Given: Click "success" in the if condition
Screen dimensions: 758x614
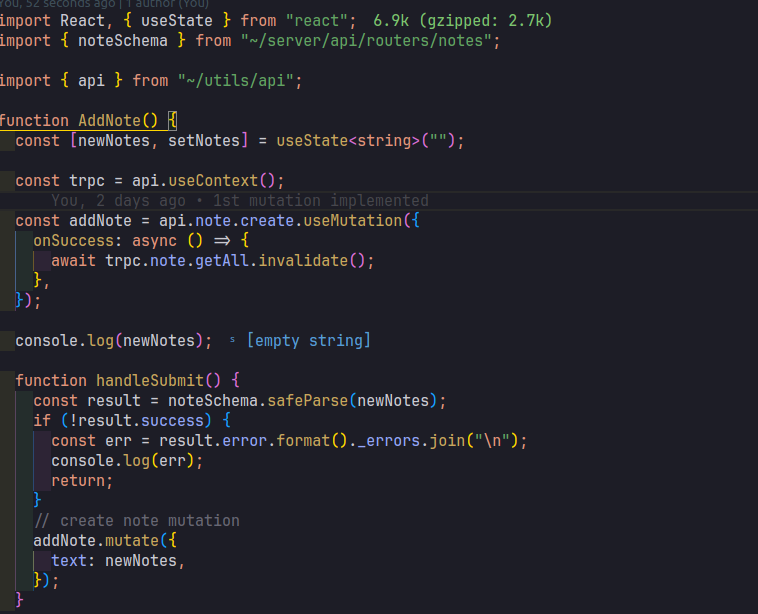Looking at the screenshot, I should pyautogui.click(x=173, y=421).
